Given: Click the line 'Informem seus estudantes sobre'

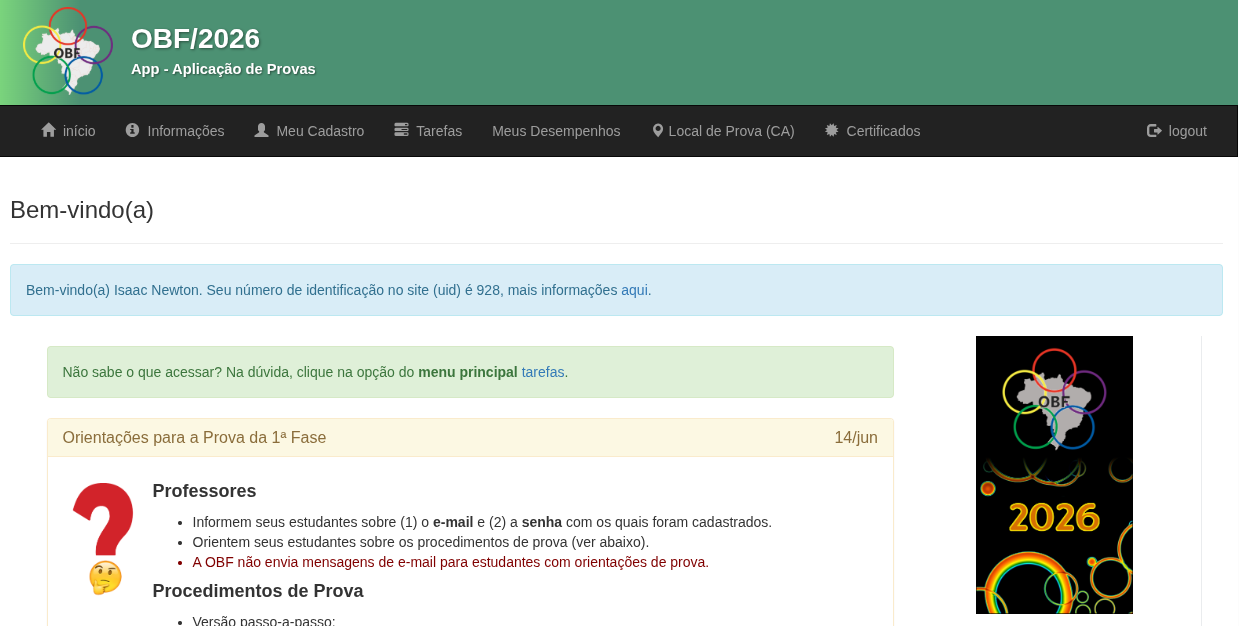Looking at the screenshot, I should [x=482, y=522].
